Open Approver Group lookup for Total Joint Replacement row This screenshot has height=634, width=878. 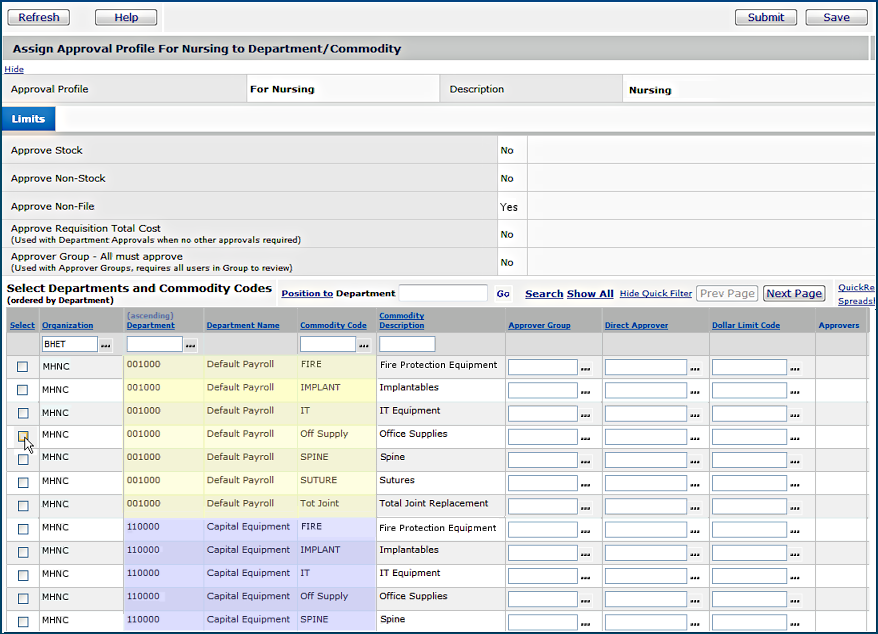click(586, 506)
